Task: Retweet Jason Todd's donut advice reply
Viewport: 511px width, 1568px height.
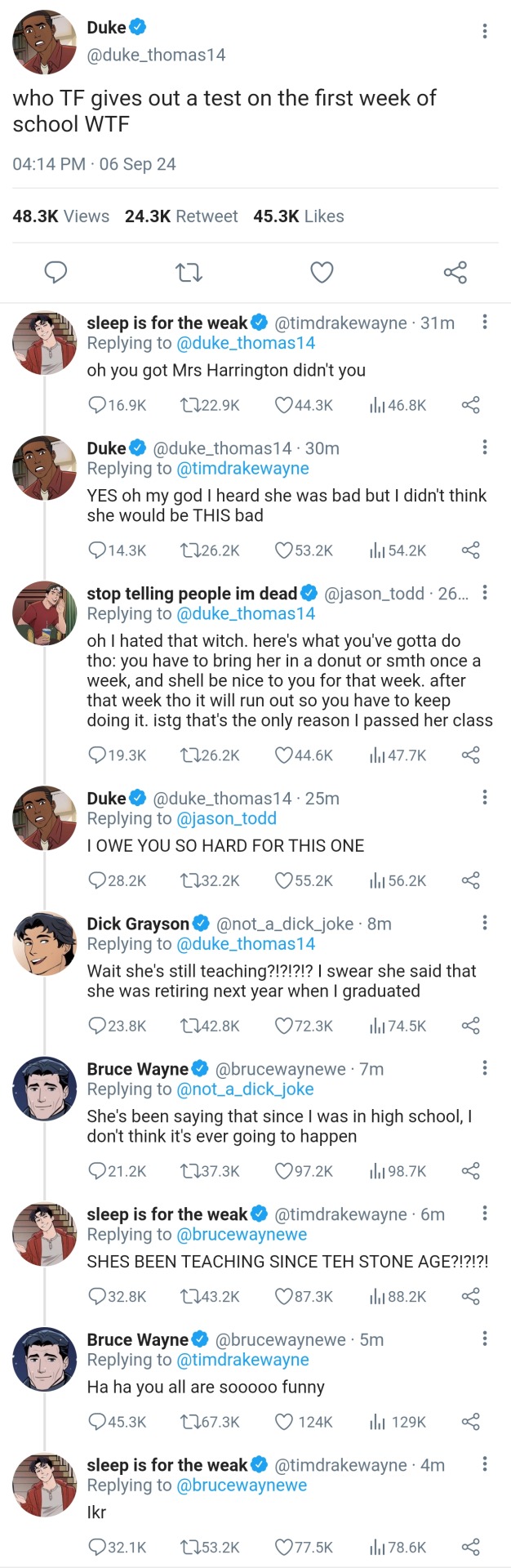Action: 189,755
